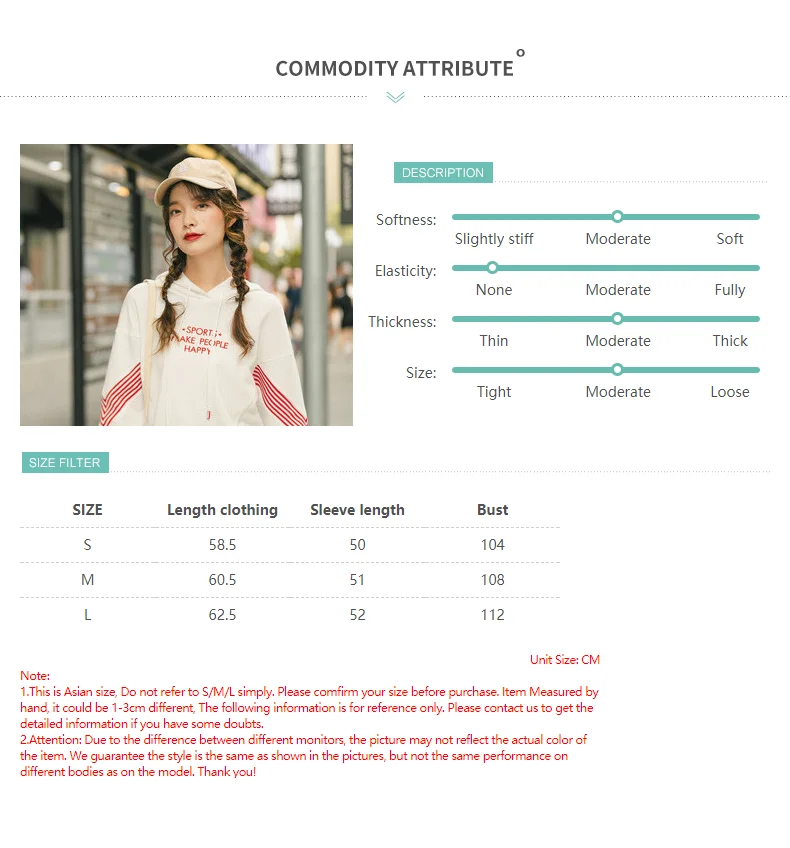Click bust value 112
Image resolution: width=790 pixels, height=848 pixels.
[x=493, y=615]
